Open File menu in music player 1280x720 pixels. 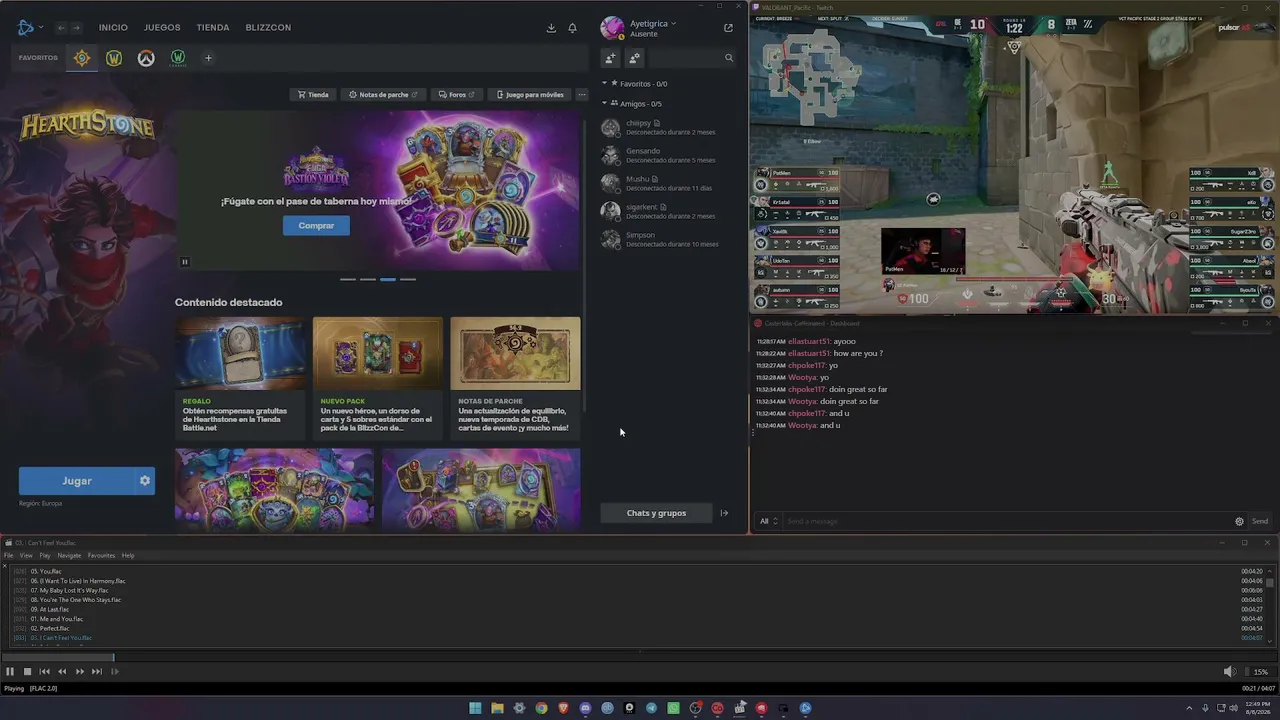9,556
